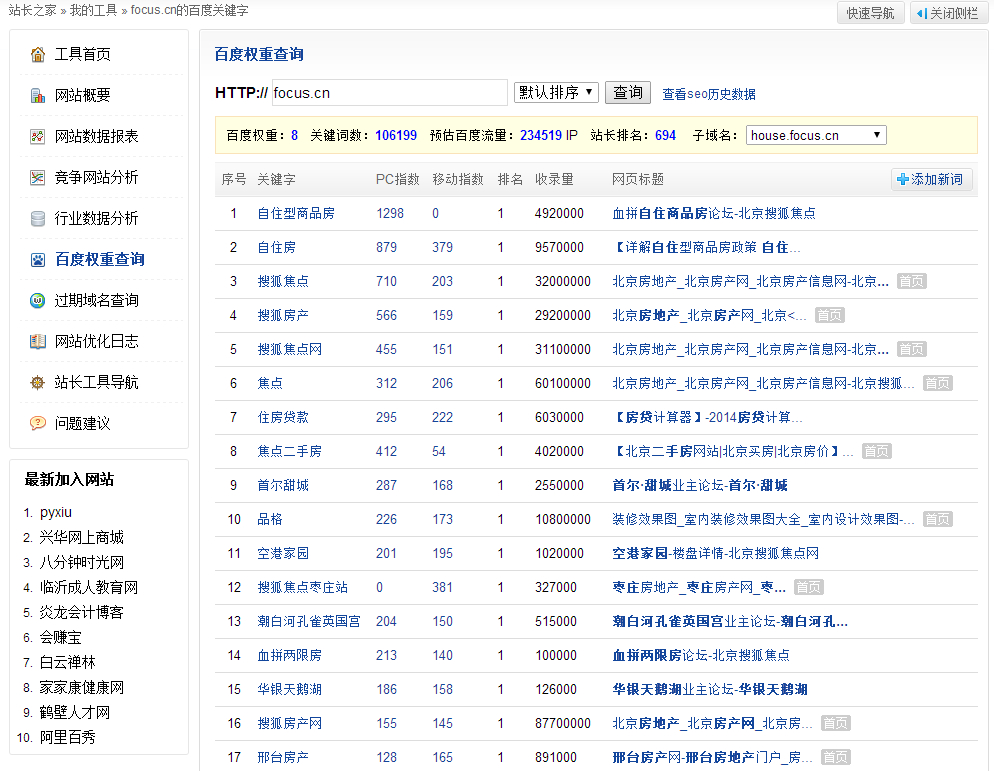The height and width of the screenshot is (771, 994).
Task: Click the bar chart icon for 网站概要
Action: coord(38,96)
